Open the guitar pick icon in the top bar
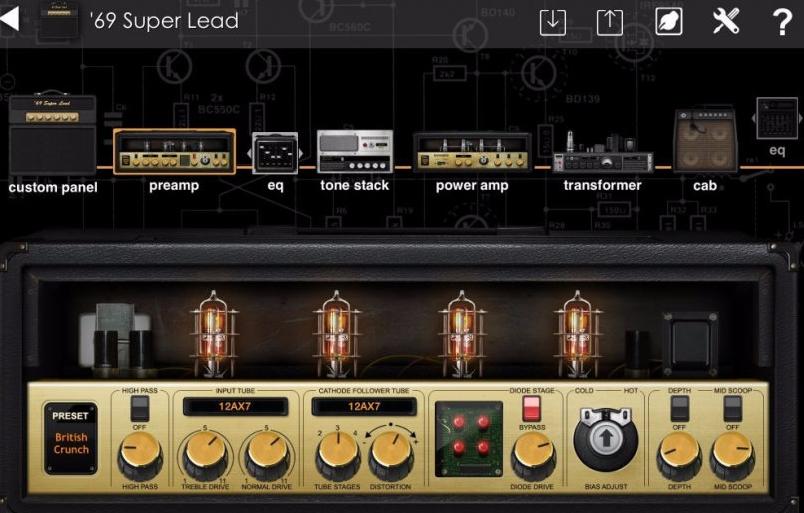 tap(669, 22)
